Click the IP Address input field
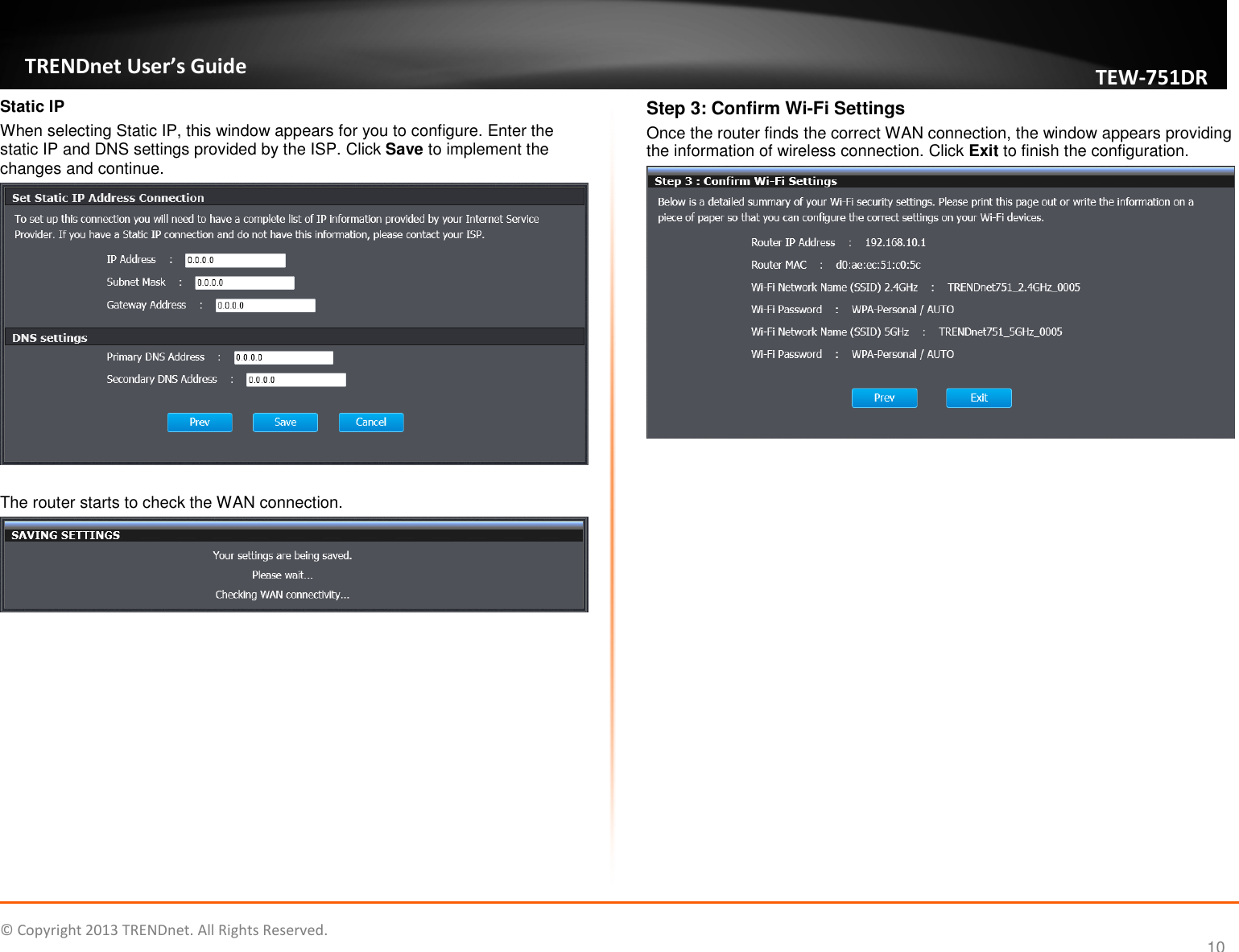The width and height of the screenshot is (1239, 952). coord(235,260)
